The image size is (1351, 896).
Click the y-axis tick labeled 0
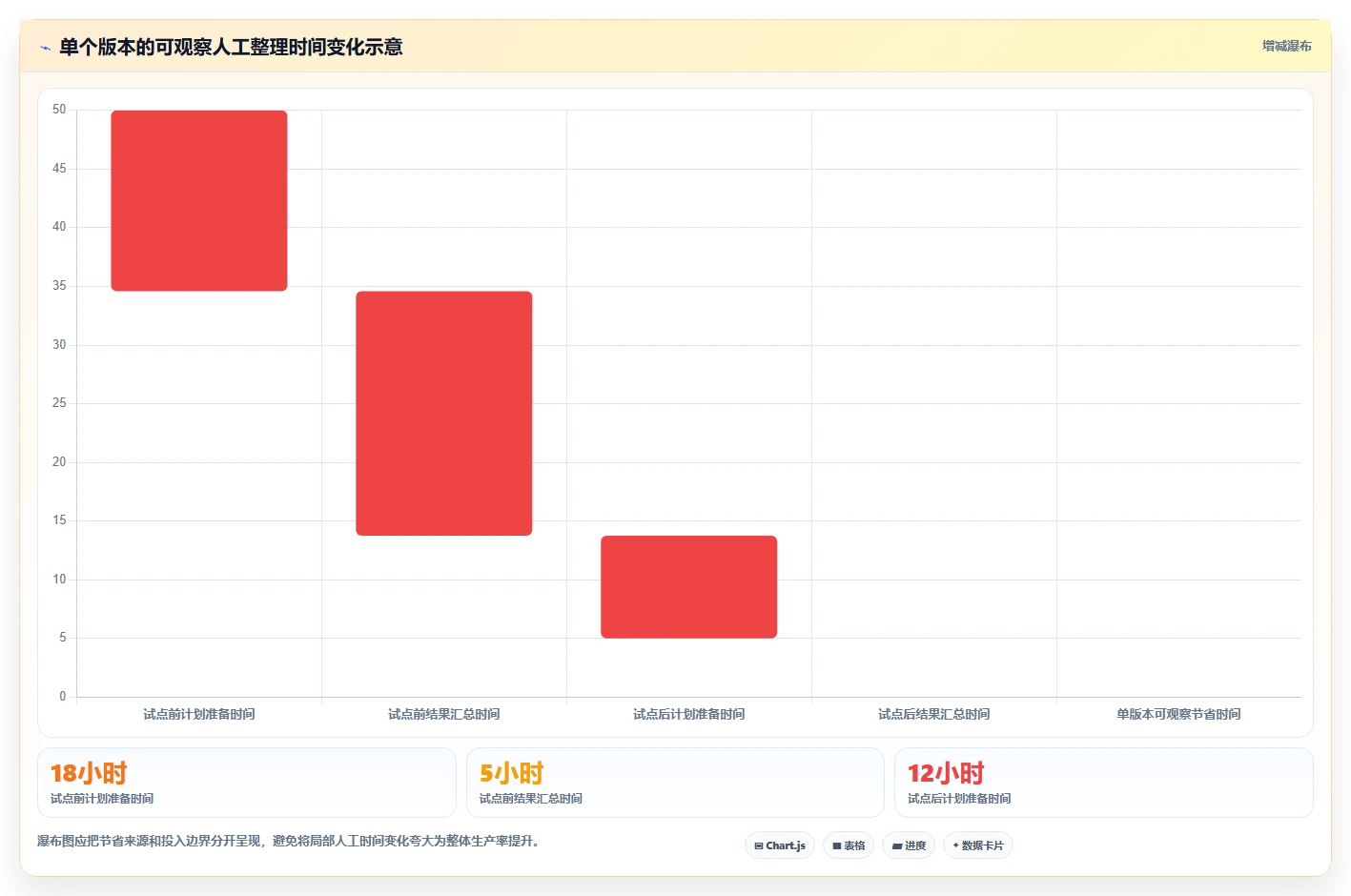point(63,697)
